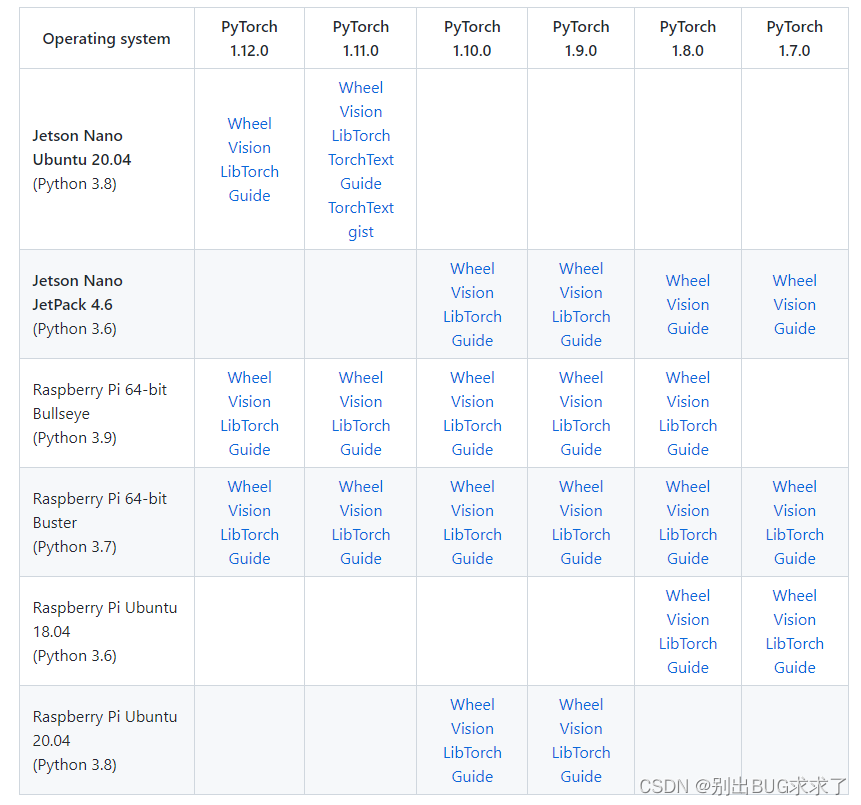Open Vision link for JetPack 4.6 PyTorch 1.9.0
Viewport: 861px width, 805px height.
click(x=581, y=293)
